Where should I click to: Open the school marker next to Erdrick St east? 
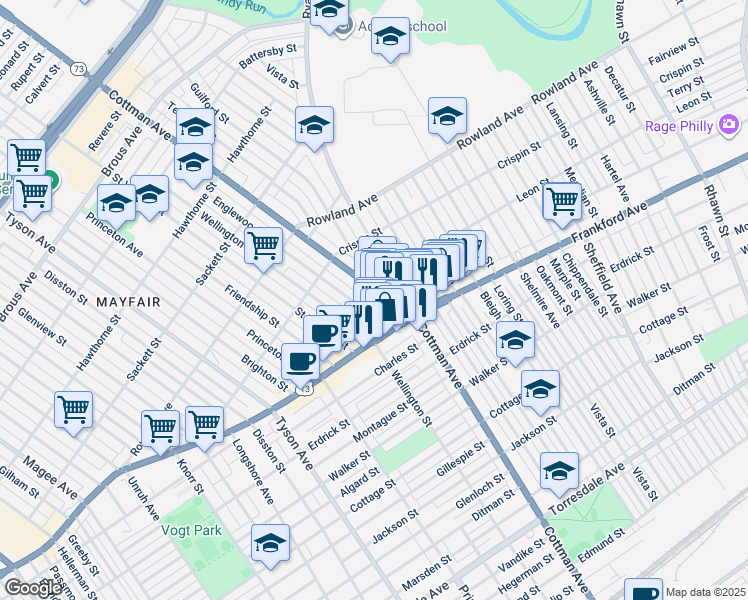pyautogui.click(x=515, y=342)
